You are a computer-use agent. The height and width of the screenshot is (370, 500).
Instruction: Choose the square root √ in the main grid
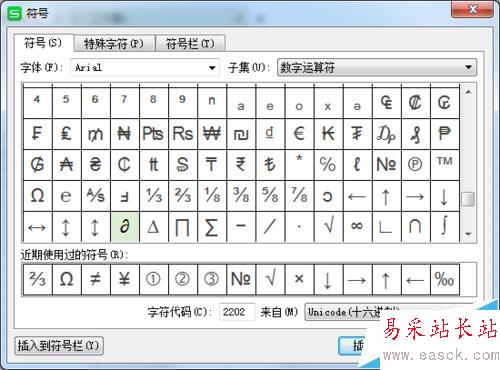[x=328, y=227]
